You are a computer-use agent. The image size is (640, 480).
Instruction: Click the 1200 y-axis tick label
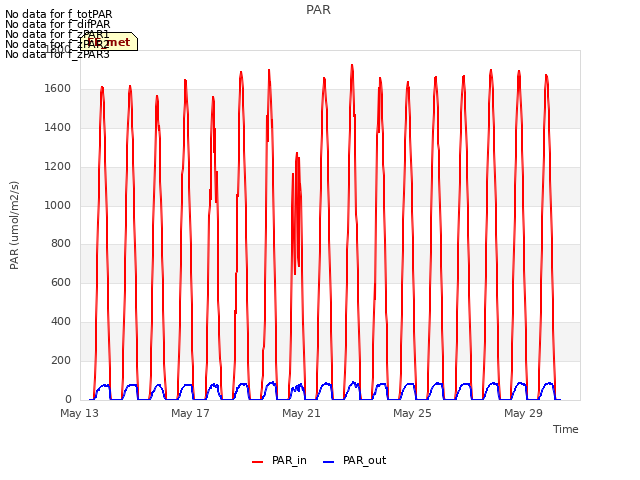tap(58, 167)
